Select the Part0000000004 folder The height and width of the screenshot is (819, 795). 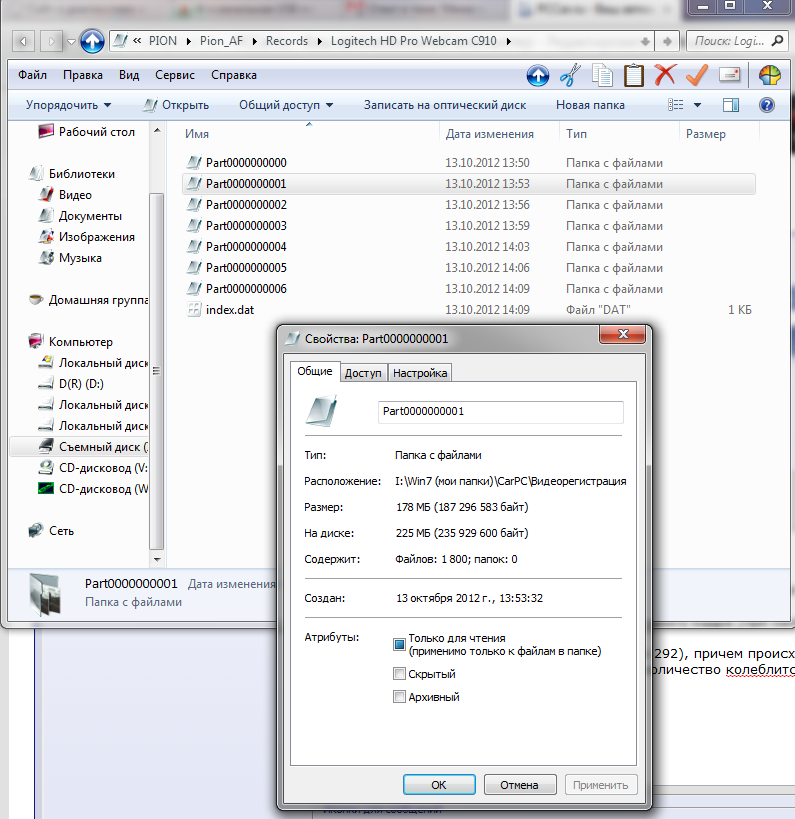(246, 247)
